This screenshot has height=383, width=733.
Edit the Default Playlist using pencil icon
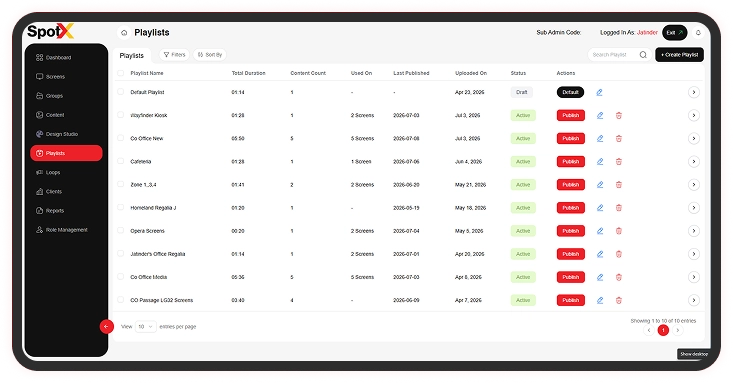tap(599, 93)
